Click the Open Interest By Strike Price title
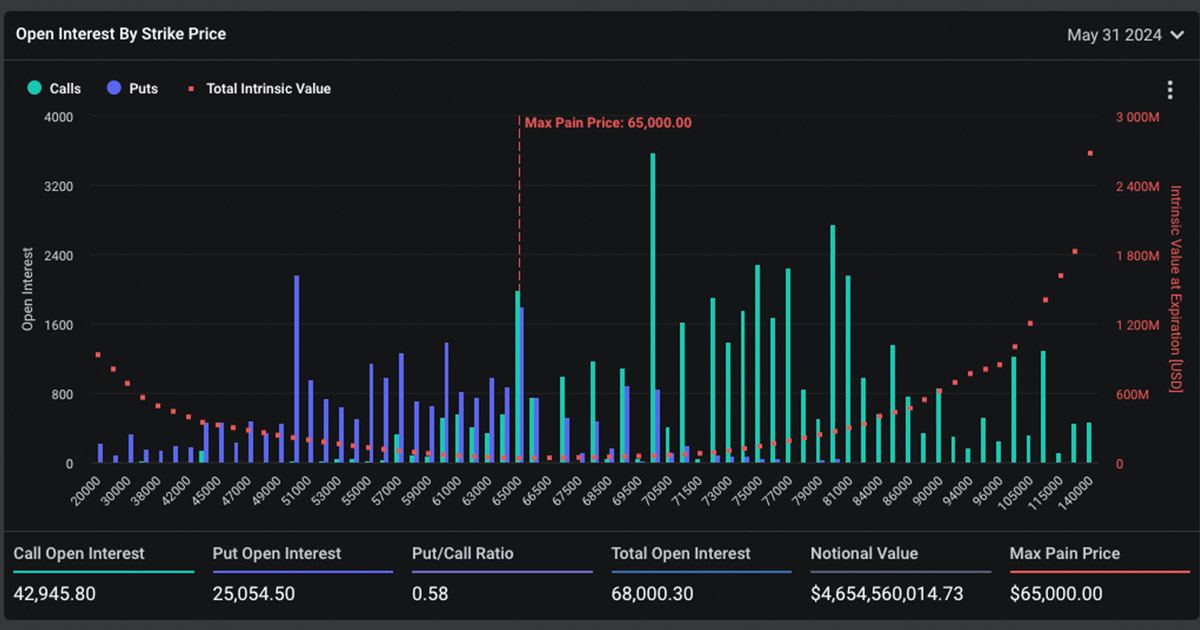This screenshot has width=1200, height=630. coord(121,34)
